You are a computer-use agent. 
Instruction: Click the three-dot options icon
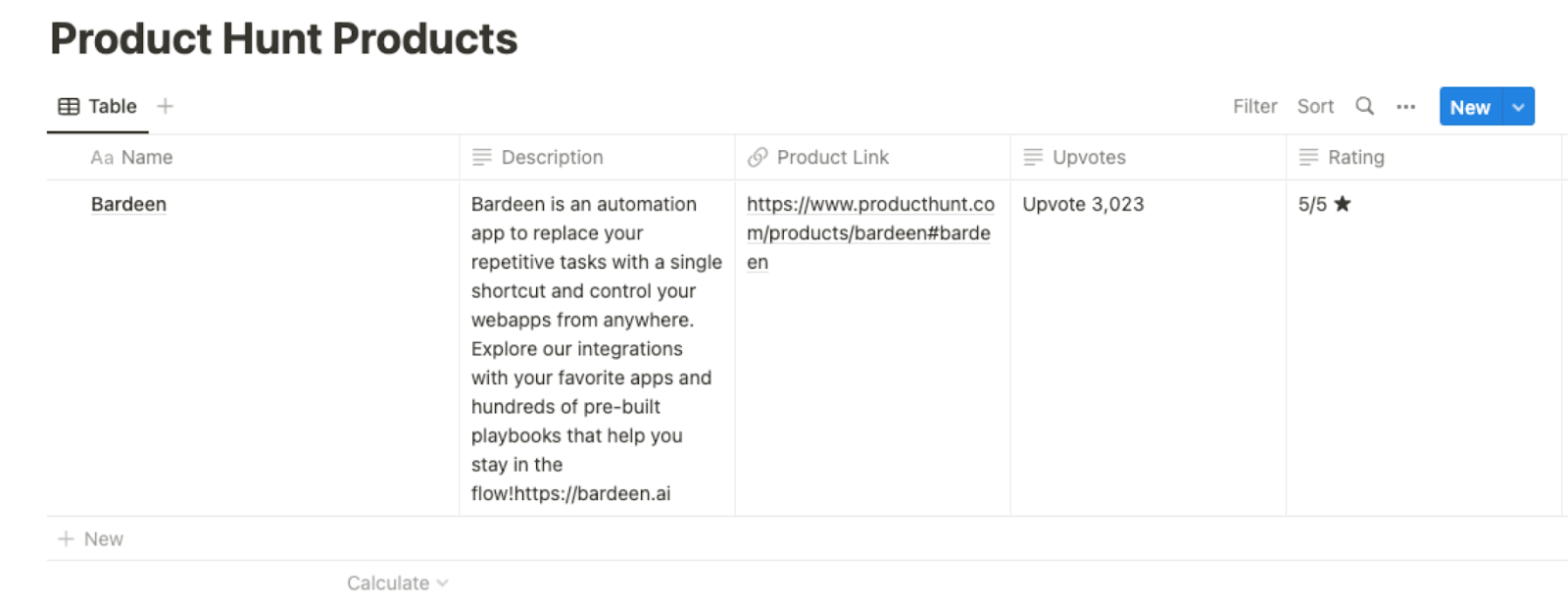pyautogui.click(x=1404, y=106)
